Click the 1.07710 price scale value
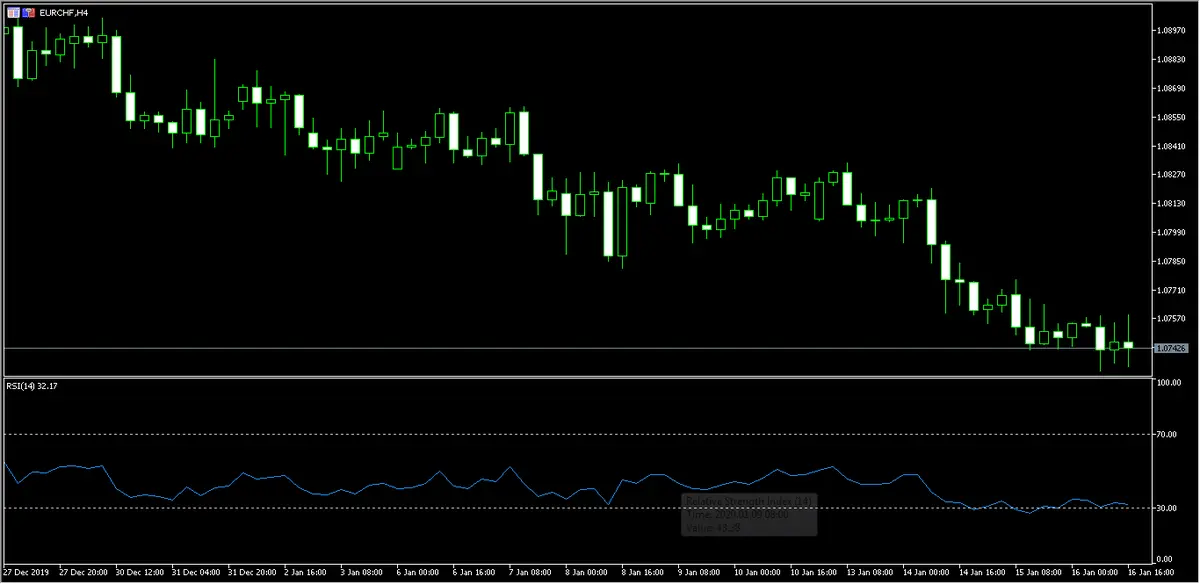The width and height of the screenshot is (1200, 584). [1170, 290]
